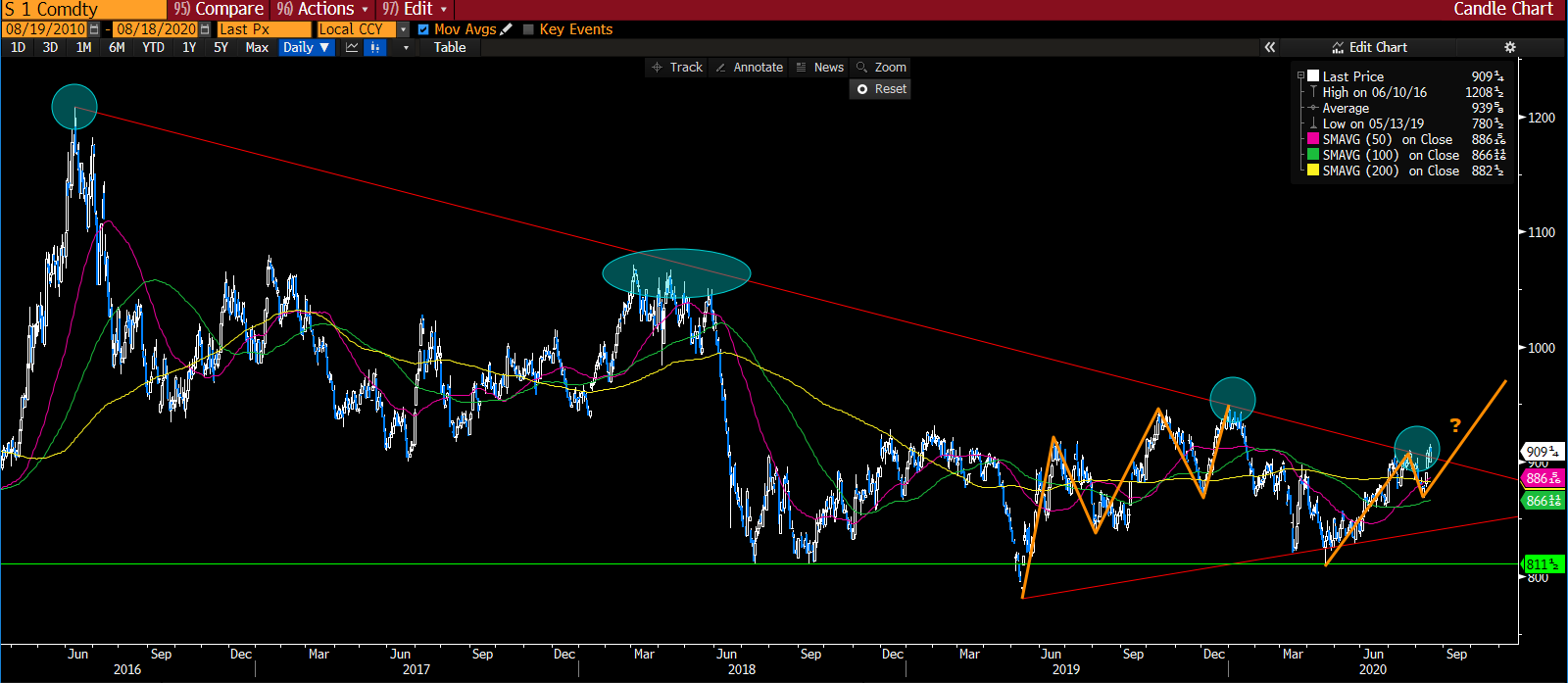Image resolution: width=1568 pixels, height=683 pixels.
Task: Open the end date calendar picker
Action: 205,29
